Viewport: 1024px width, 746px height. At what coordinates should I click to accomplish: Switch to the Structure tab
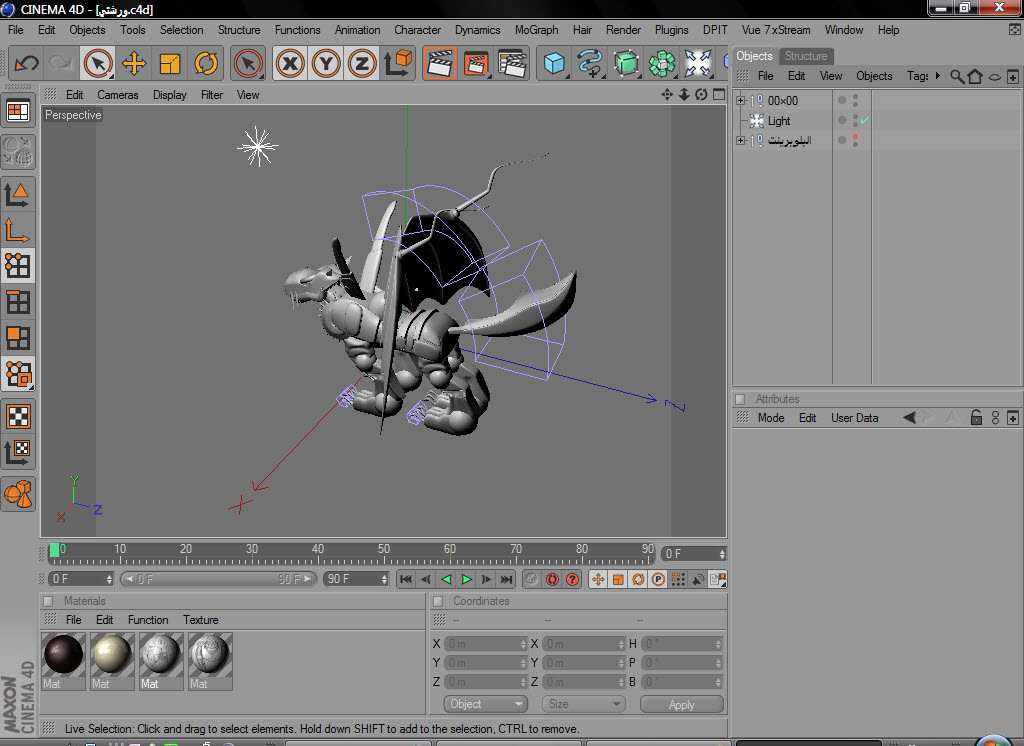coord(806,56)
